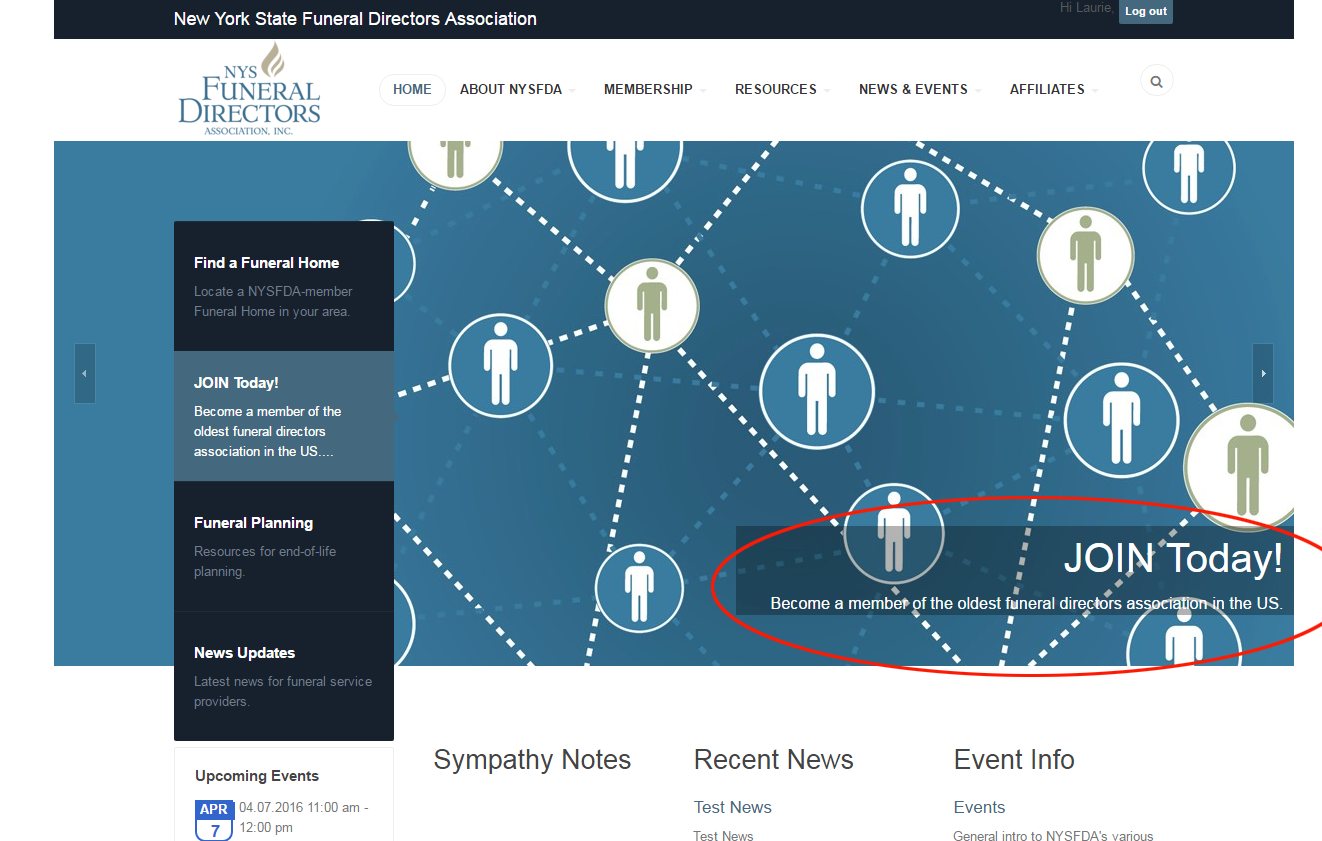Click the Sympathy Notes heading
This screenshot has width=1322, height=841.
[532, 760]
